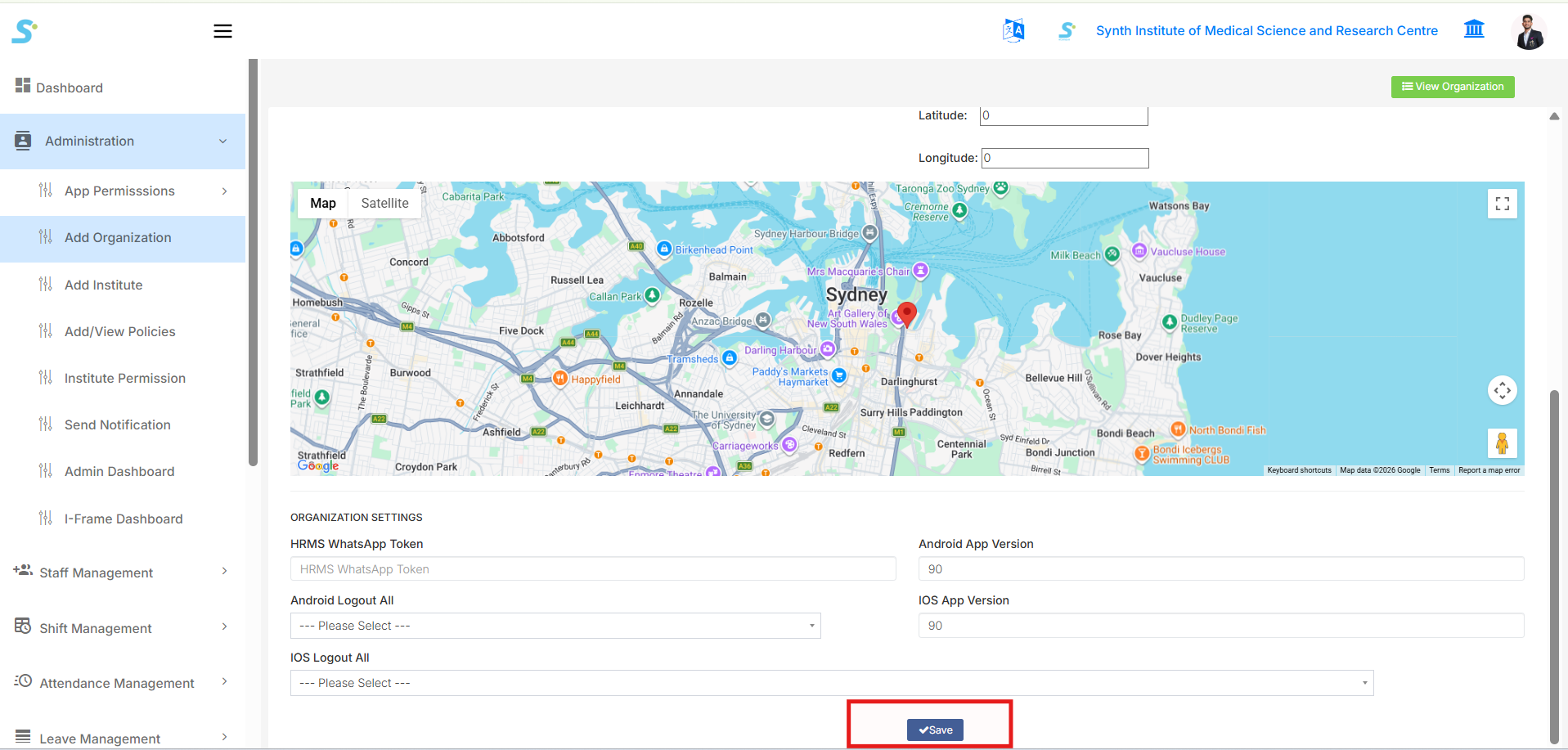Click the Shift Management calendar icon
The image size is (1568, 750).
pyautogui.click(x=23, y=626)
